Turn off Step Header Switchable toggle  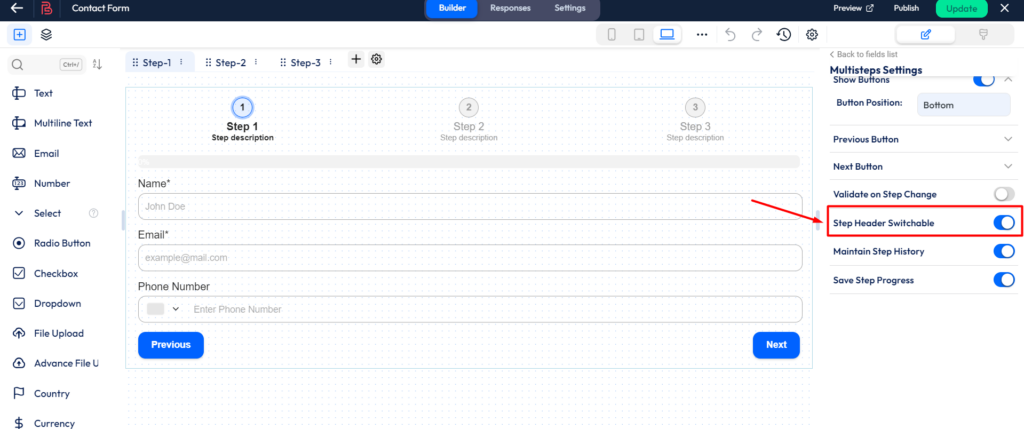(1003, 222)
